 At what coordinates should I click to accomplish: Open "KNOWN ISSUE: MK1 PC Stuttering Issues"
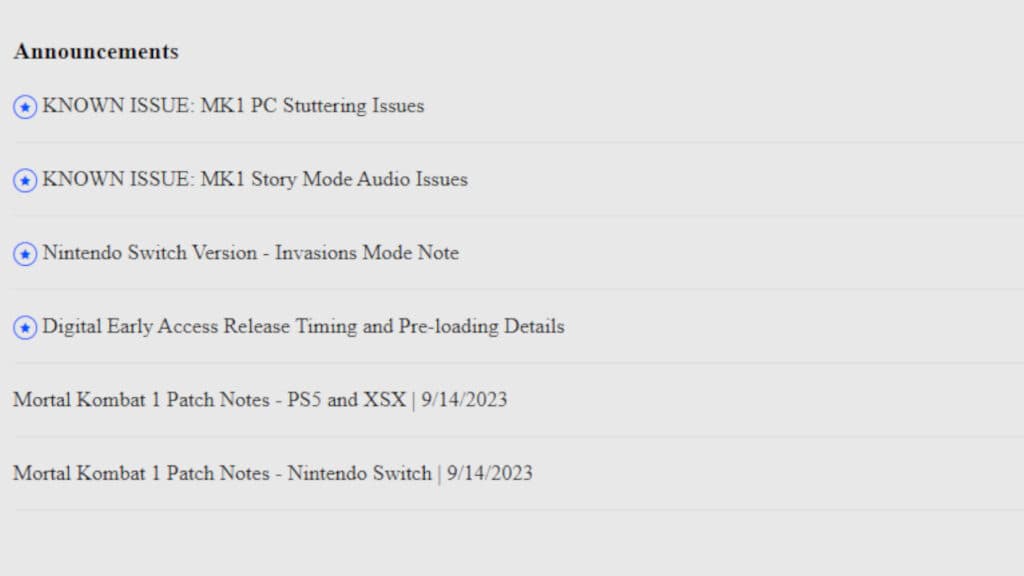(231, 106)
